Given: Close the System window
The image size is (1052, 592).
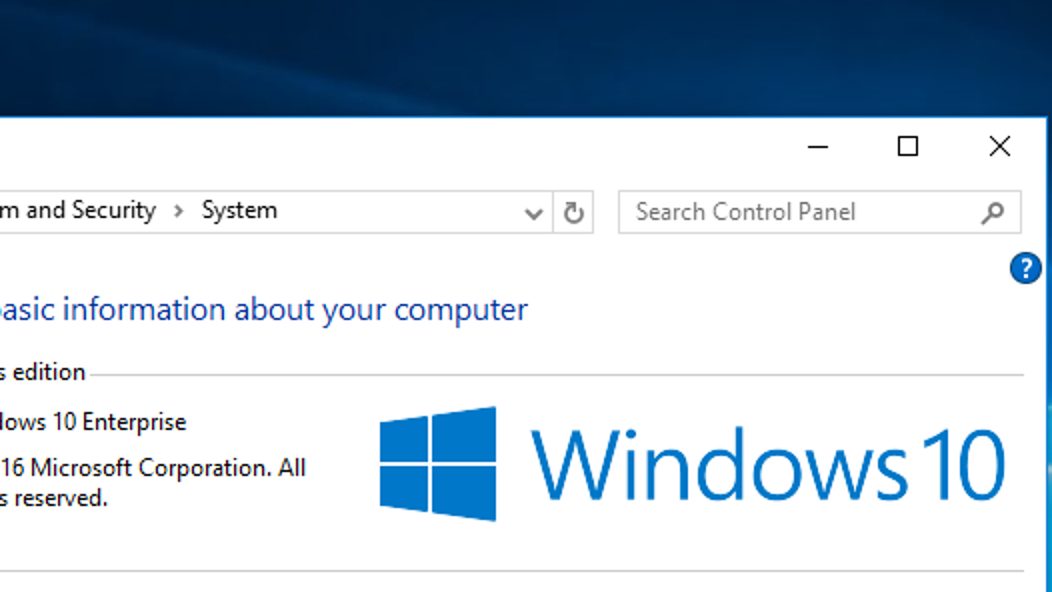Looking at the screenshot, I should click(x=998, y=146).
